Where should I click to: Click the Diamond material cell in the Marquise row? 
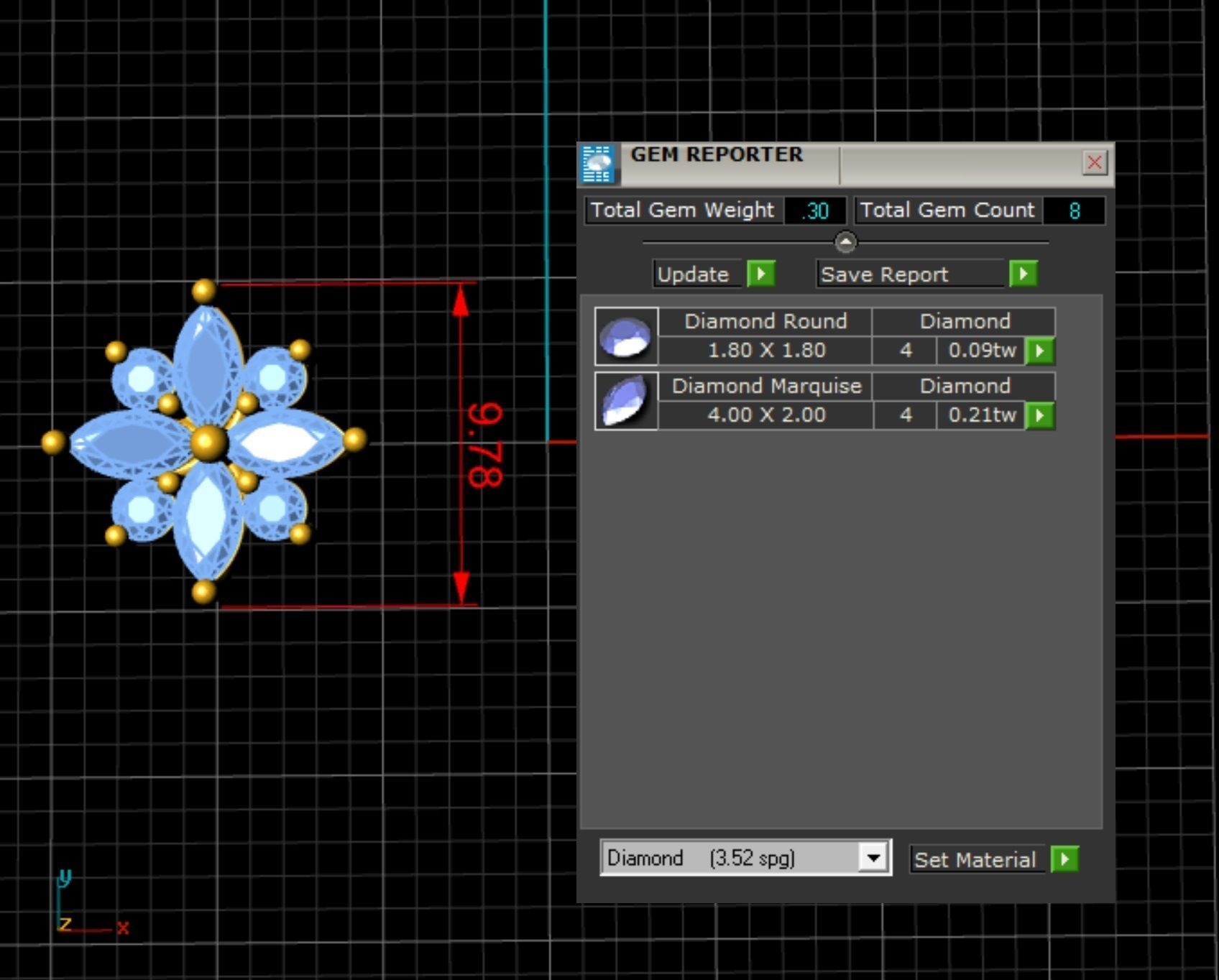(x=965, y=386)
